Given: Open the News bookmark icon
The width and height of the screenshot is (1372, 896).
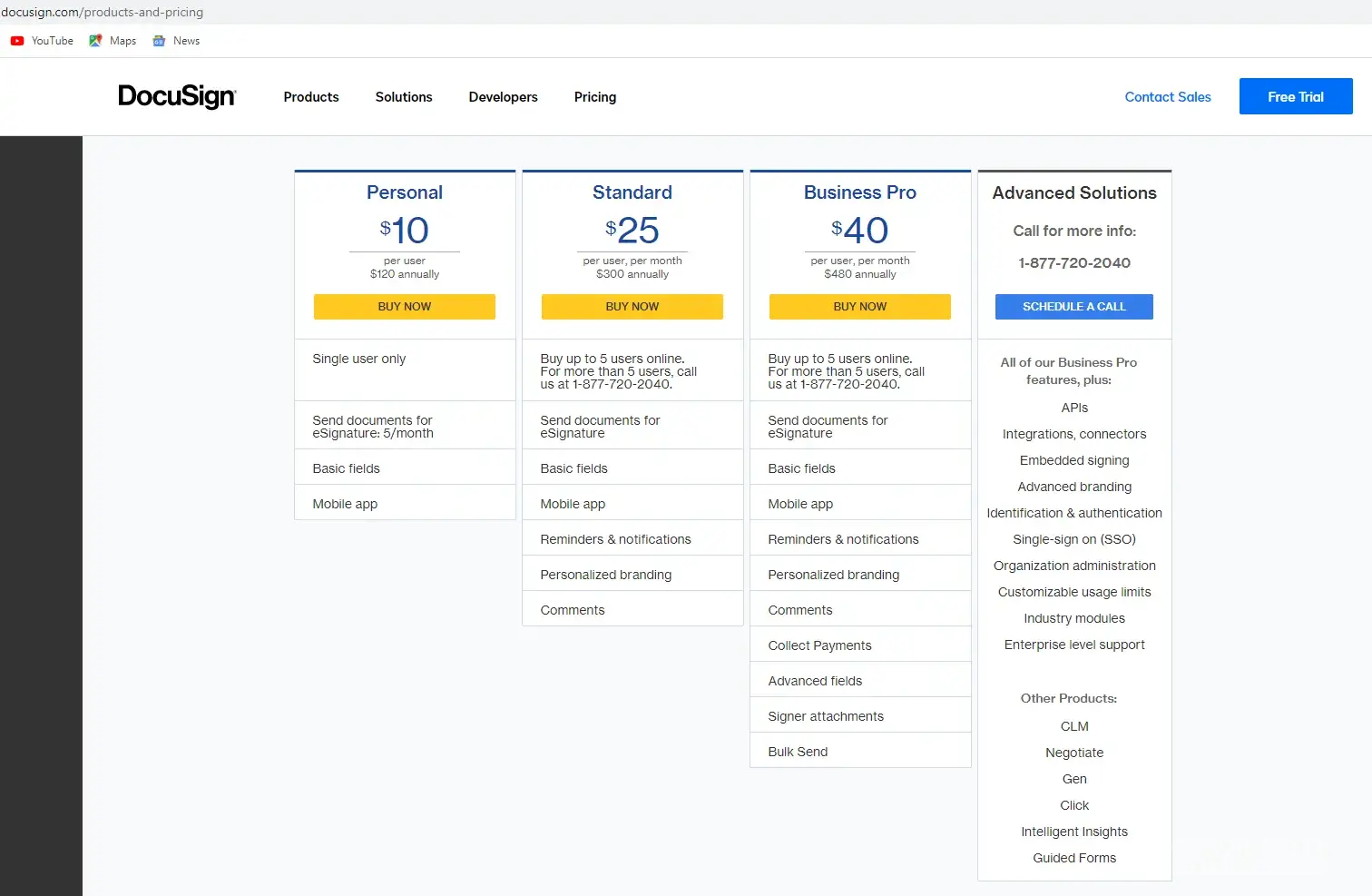Looking at the screenshot, I should click(160, 41).
